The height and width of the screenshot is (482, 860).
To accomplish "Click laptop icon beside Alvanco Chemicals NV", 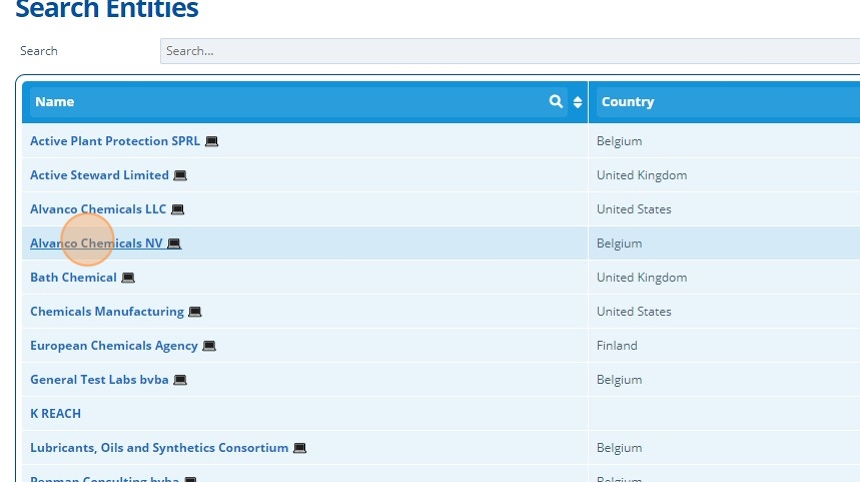I will tap(174, 243).
